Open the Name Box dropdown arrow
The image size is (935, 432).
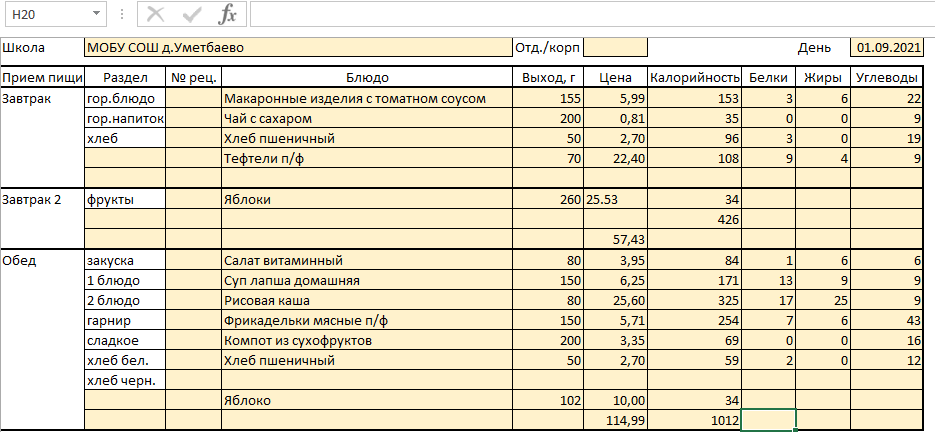pos(96,14)
